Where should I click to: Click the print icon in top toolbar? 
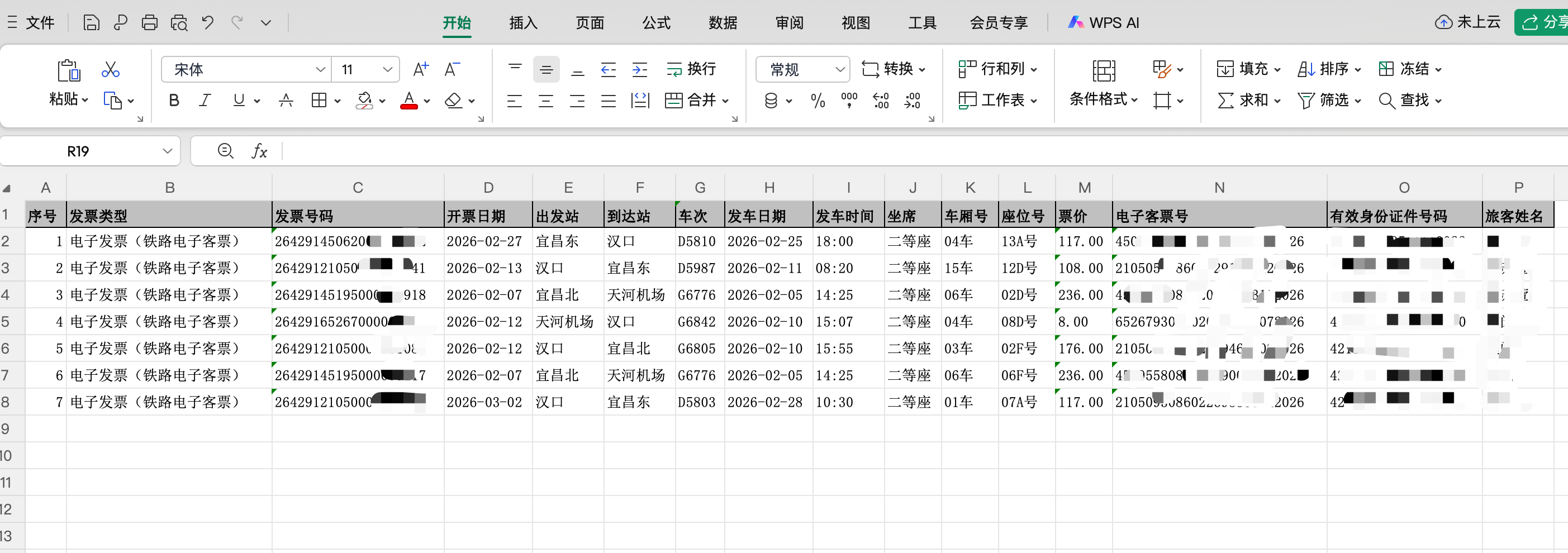tap(149, 23)
